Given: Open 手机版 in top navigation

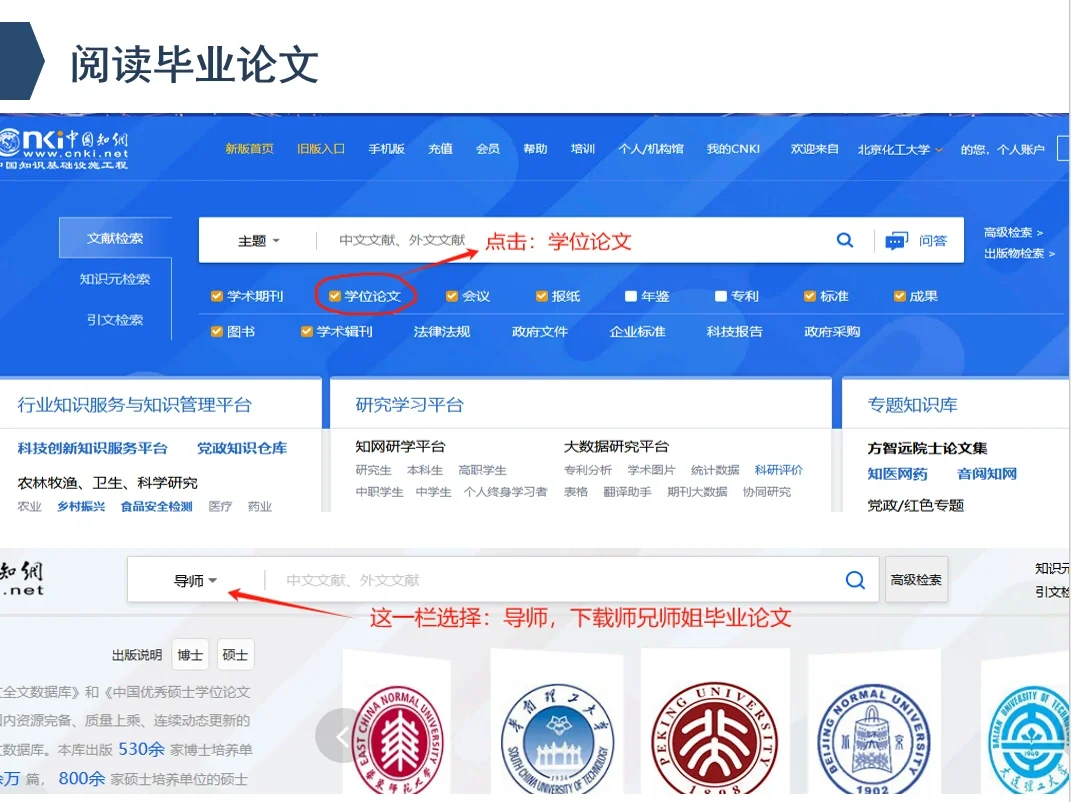Looking at the screenshot, I should tap(387, 149).
